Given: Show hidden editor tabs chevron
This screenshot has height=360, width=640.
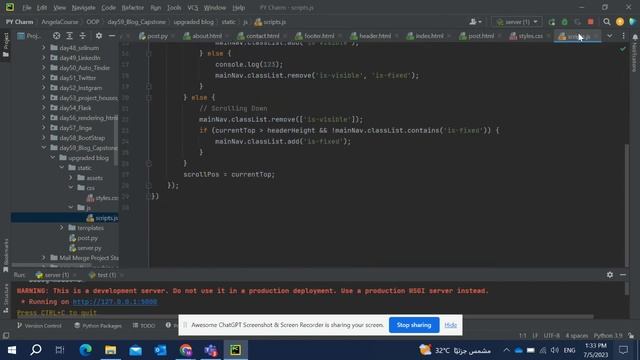Looking at the screenshot, I should [609, 36].
